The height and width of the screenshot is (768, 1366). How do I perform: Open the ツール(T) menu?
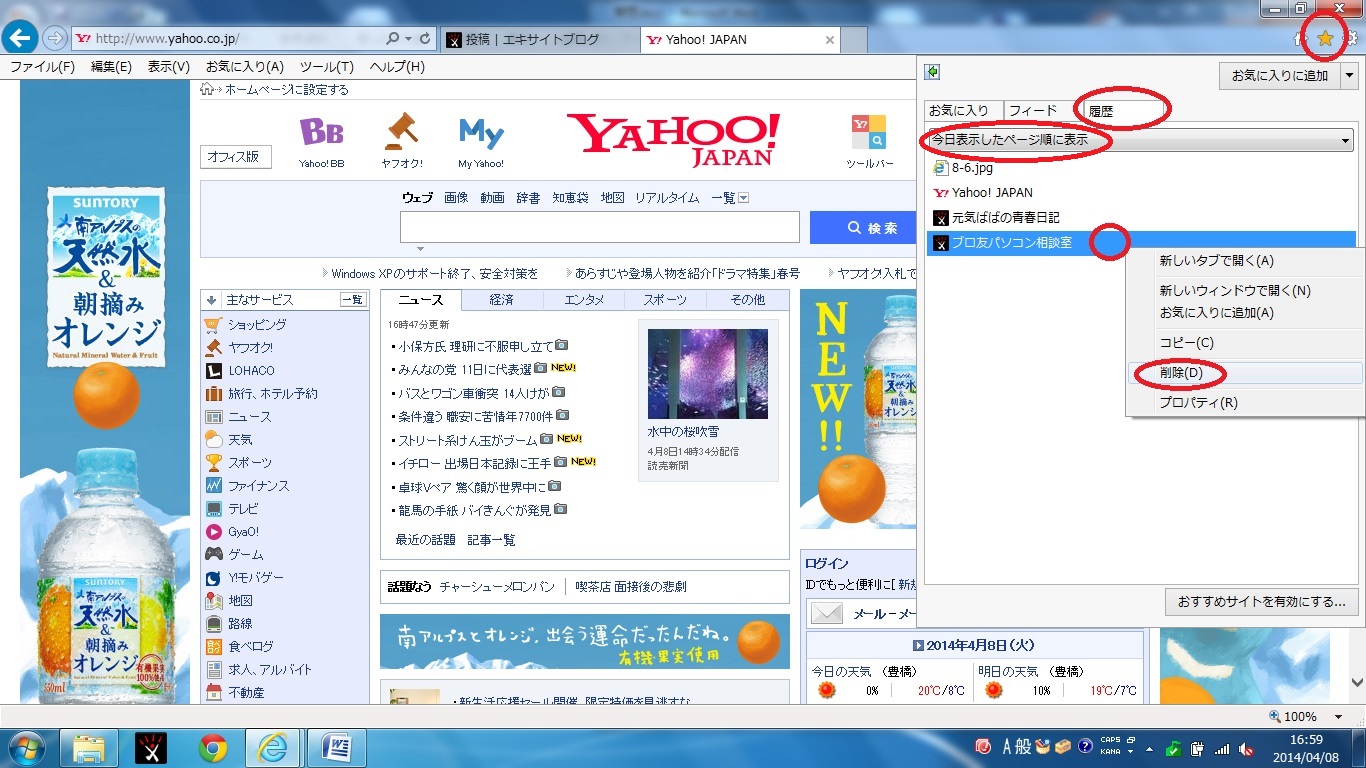coord(327,67)
